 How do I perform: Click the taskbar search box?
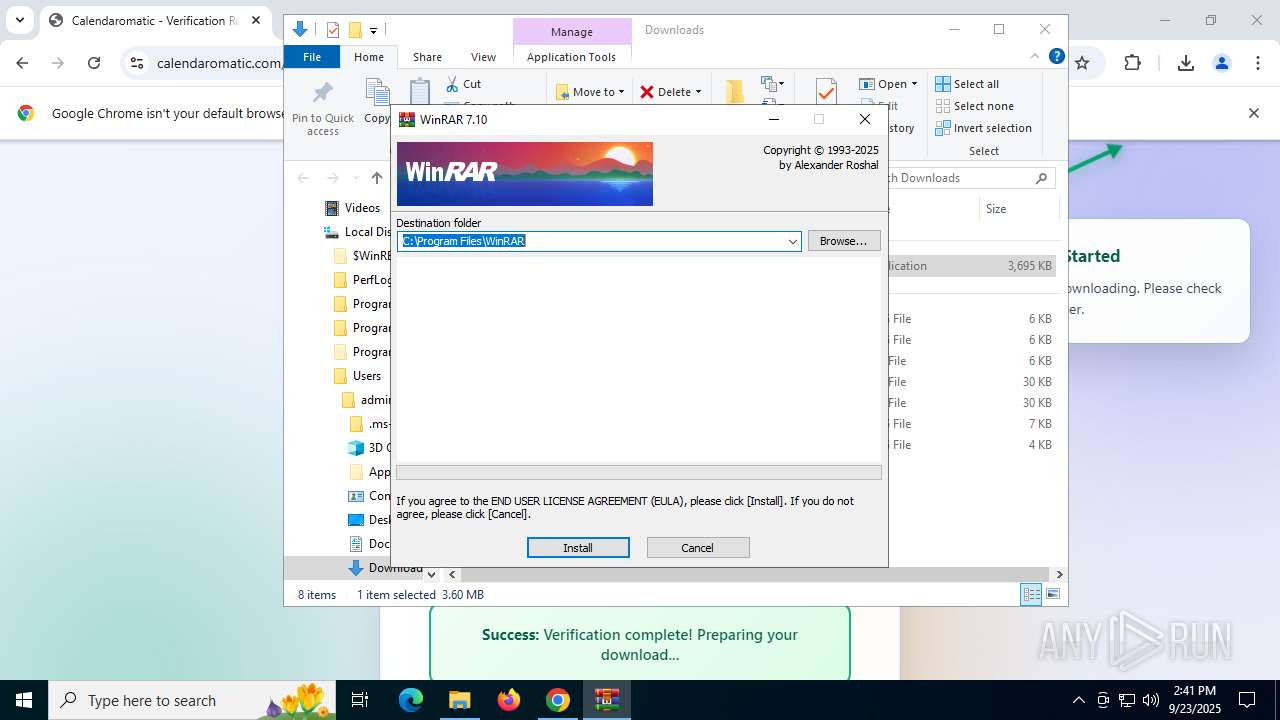pyautogui.click(x=192, y=700)
